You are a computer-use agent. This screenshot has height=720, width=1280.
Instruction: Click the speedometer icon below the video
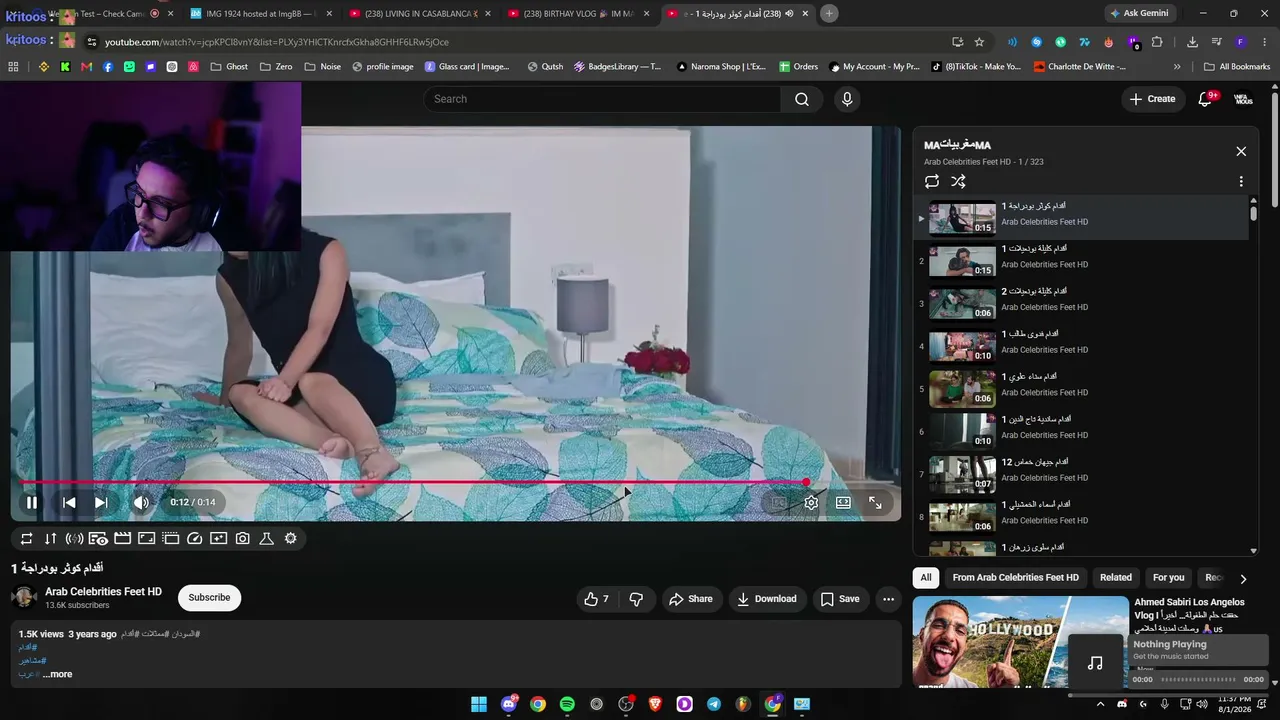coord(194,538)
